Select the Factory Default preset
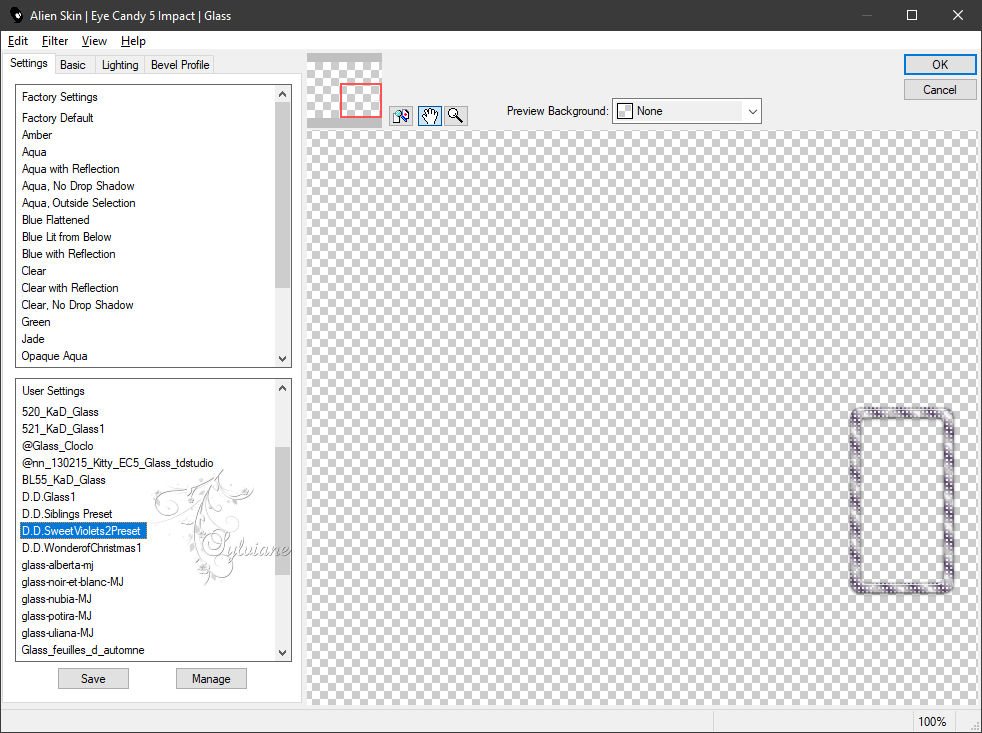Image resolution: width=982 pixels, height=733 pixels. pos(58,118)
